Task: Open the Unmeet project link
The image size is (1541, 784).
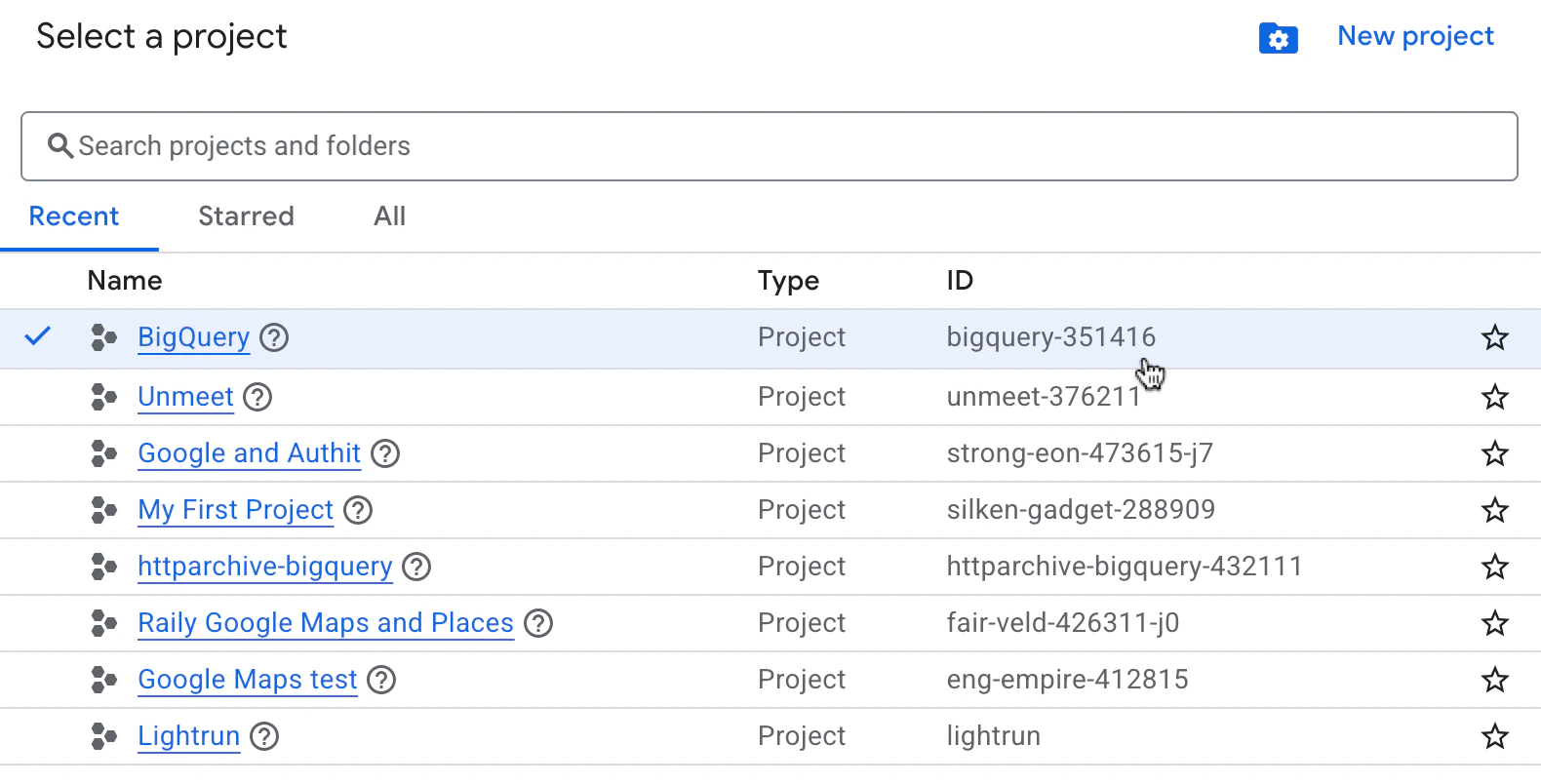Action: tap(185, 397)
